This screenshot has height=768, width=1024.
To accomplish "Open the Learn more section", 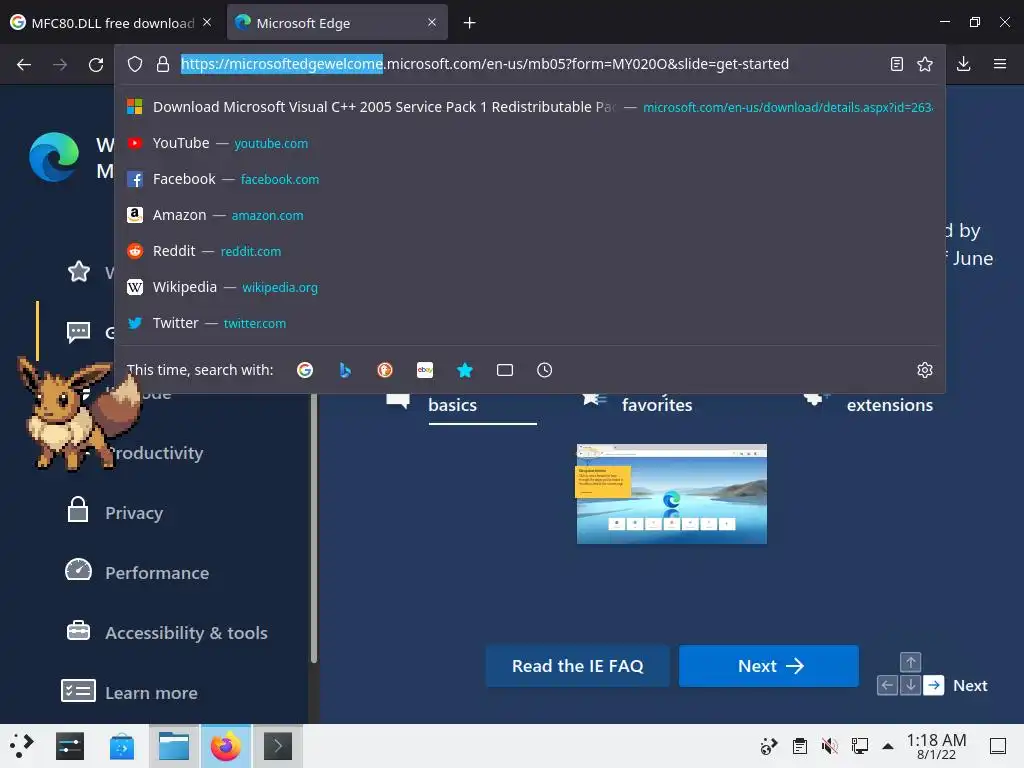I will pyautogui.click(x=151, y=692).
